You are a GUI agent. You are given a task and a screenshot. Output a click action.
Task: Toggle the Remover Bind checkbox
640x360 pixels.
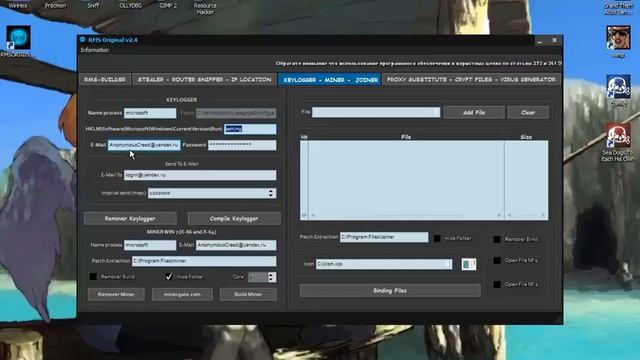(497, 239)
